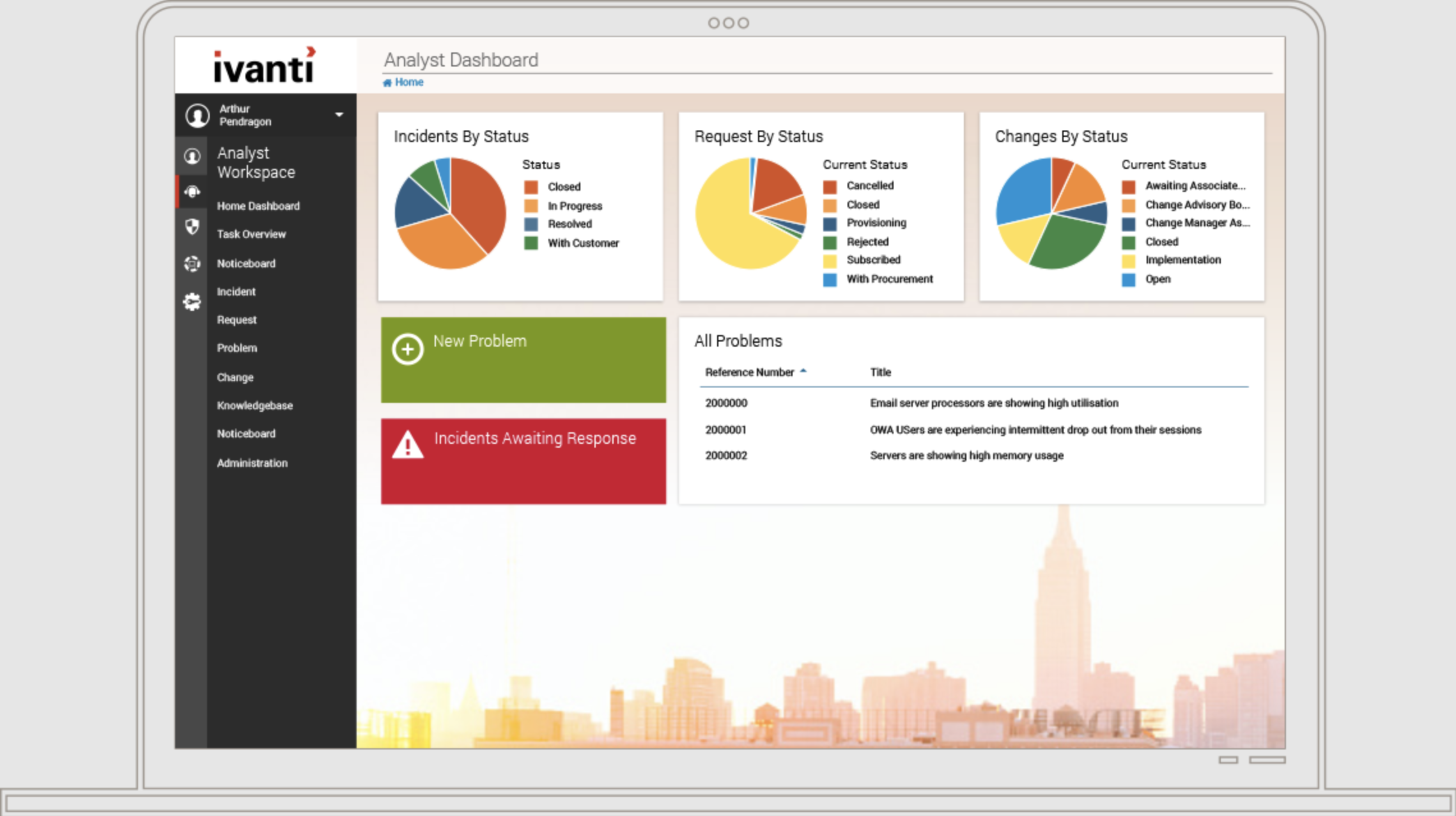The height and width of the screenshot is (816, 1456).
Task: Expand the Arthur Pendragon user dropdown arrow
Action: (x=339, y=114)
